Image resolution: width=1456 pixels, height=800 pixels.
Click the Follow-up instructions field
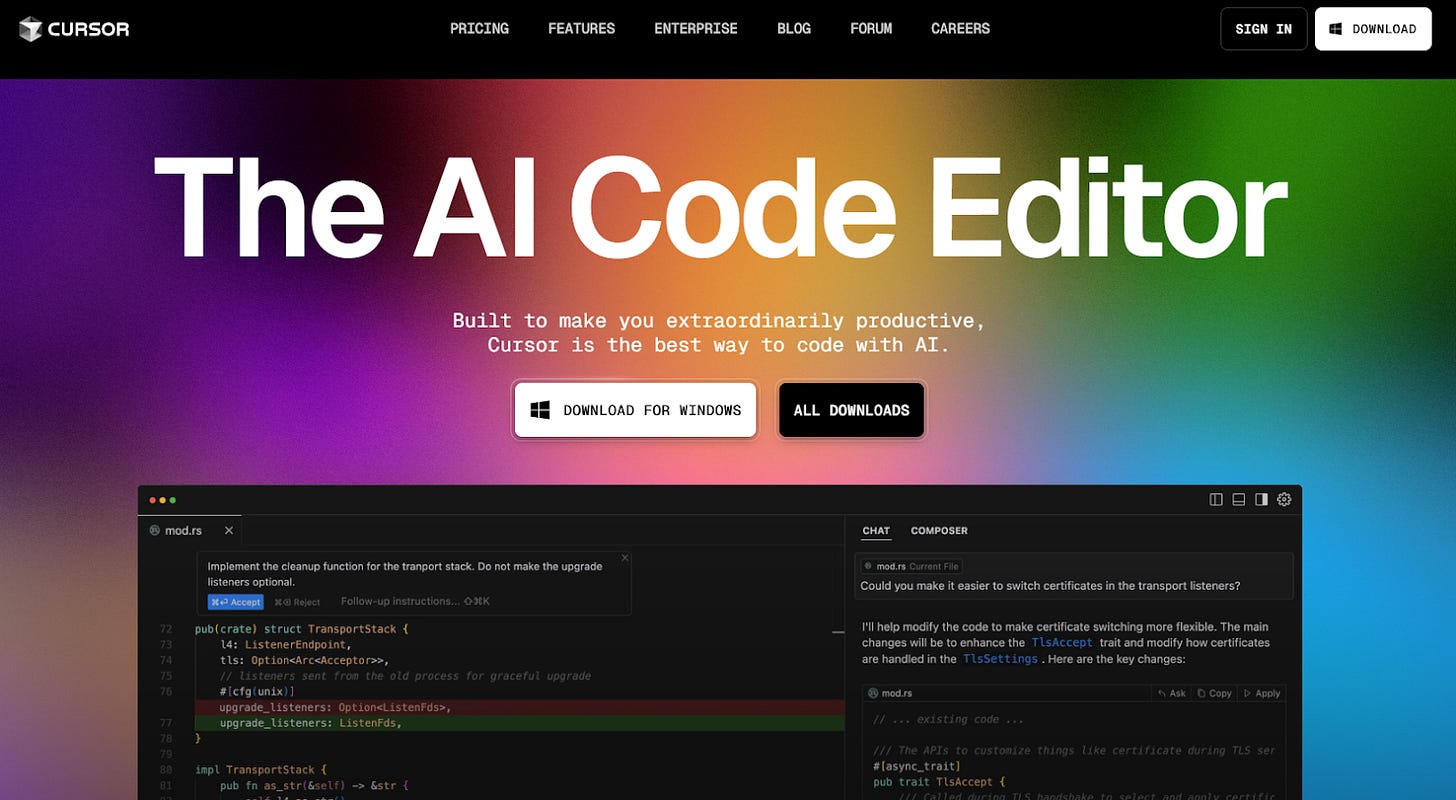415,601
